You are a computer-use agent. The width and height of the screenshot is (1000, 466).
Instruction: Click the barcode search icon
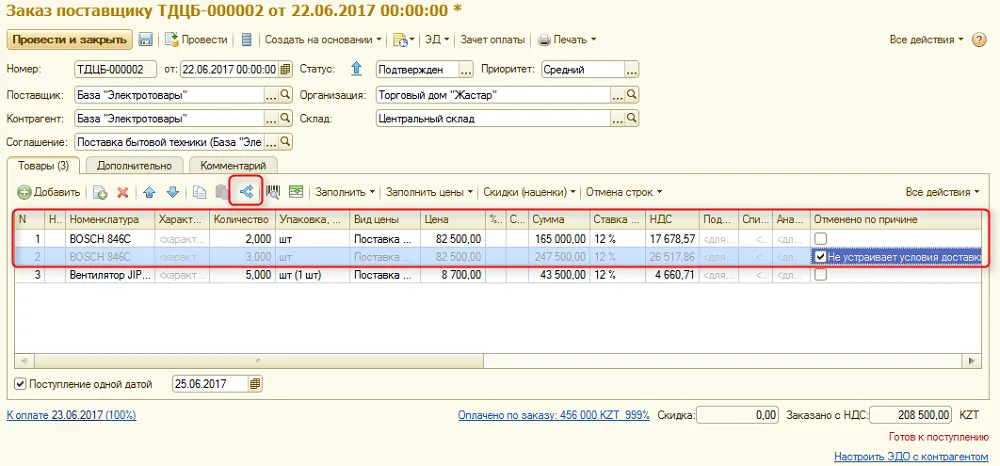(x=273, y=192)
